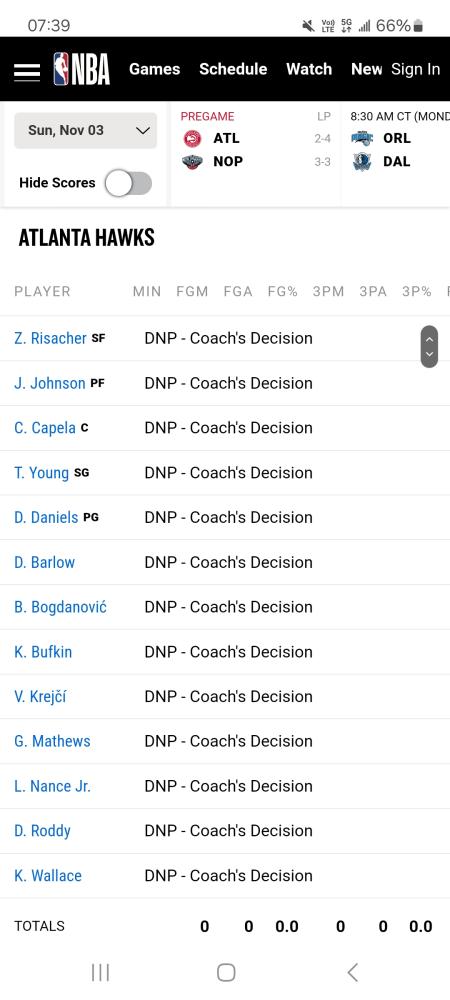Select the Dallas Mavericks team logo
The image size is (450, 1000).
tap(362, 162)
